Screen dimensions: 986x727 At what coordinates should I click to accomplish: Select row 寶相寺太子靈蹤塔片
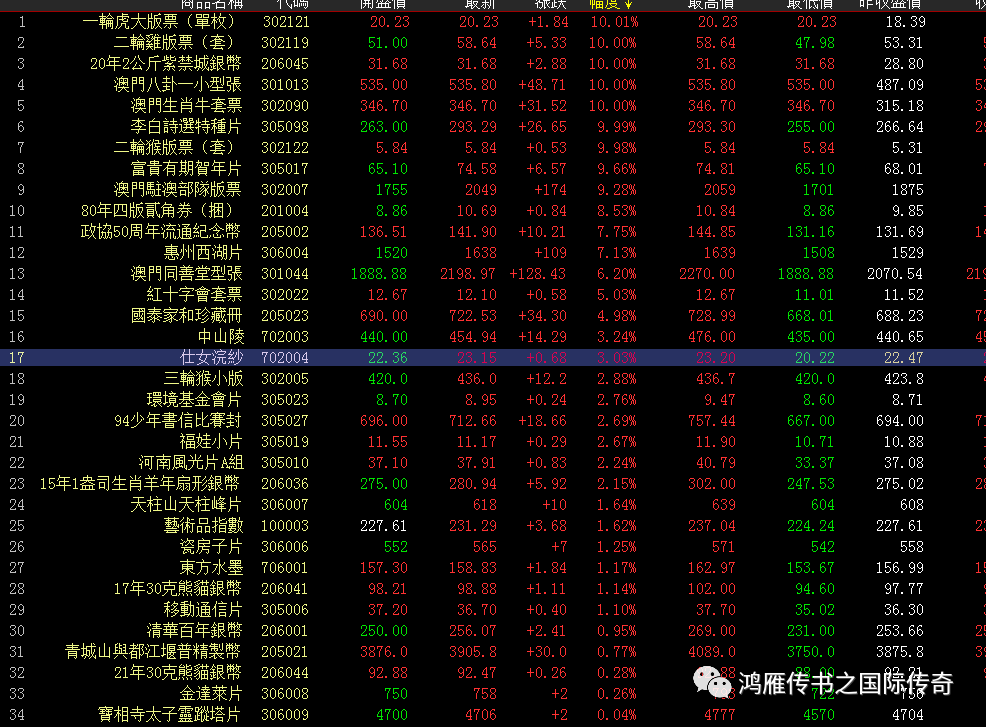click(x=493, y=715)
